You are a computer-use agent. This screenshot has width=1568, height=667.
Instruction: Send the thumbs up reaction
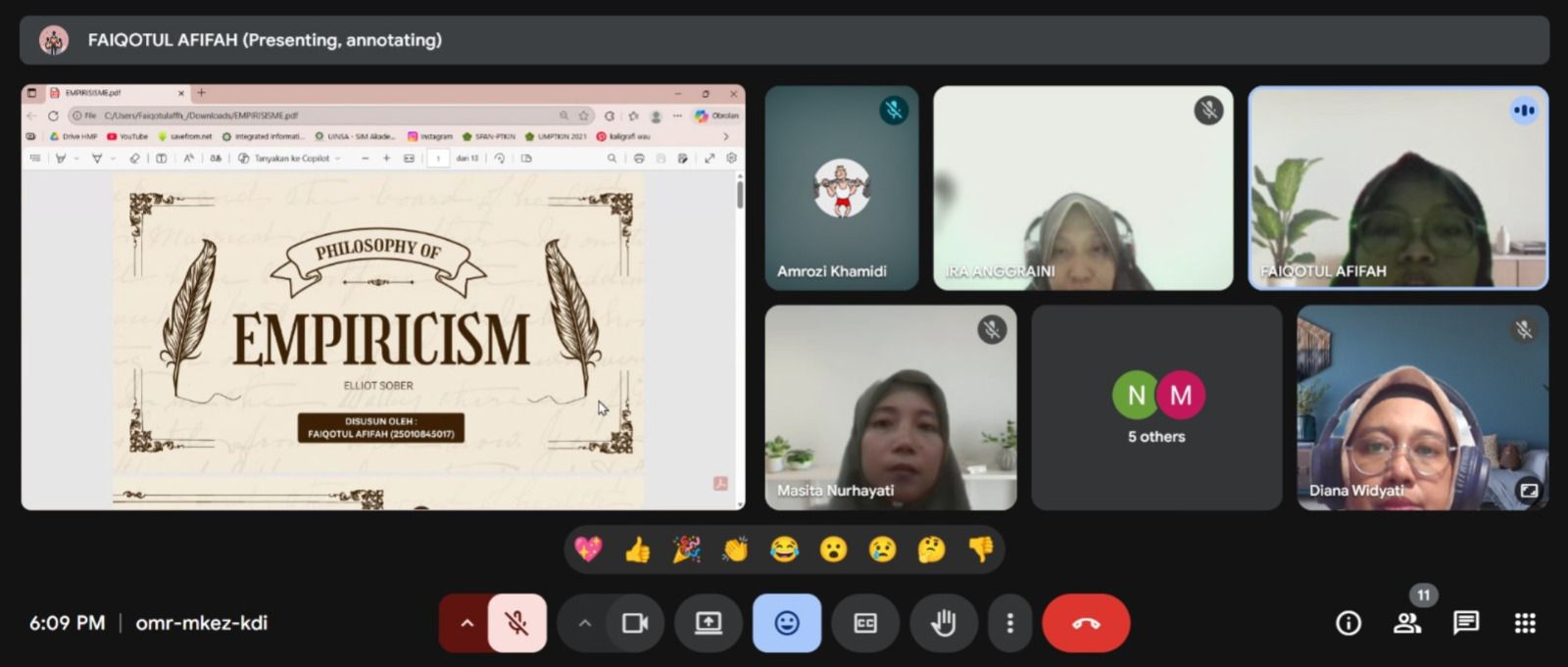637,550
